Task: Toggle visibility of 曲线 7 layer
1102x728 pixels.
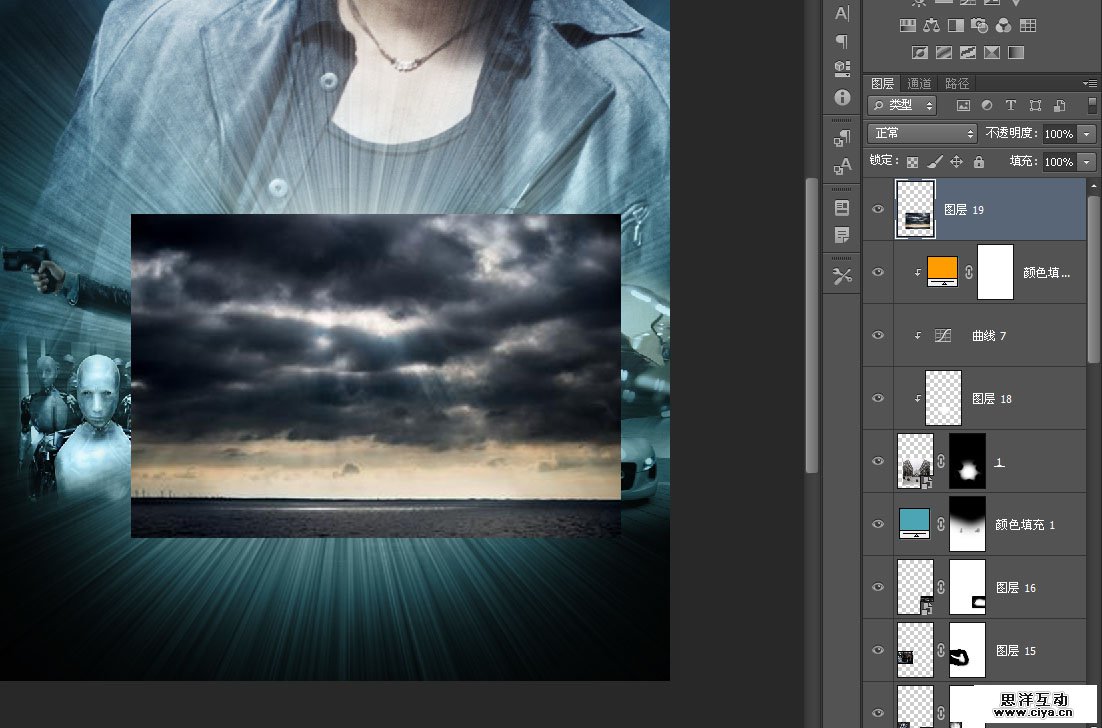Action: pos(878,335)
